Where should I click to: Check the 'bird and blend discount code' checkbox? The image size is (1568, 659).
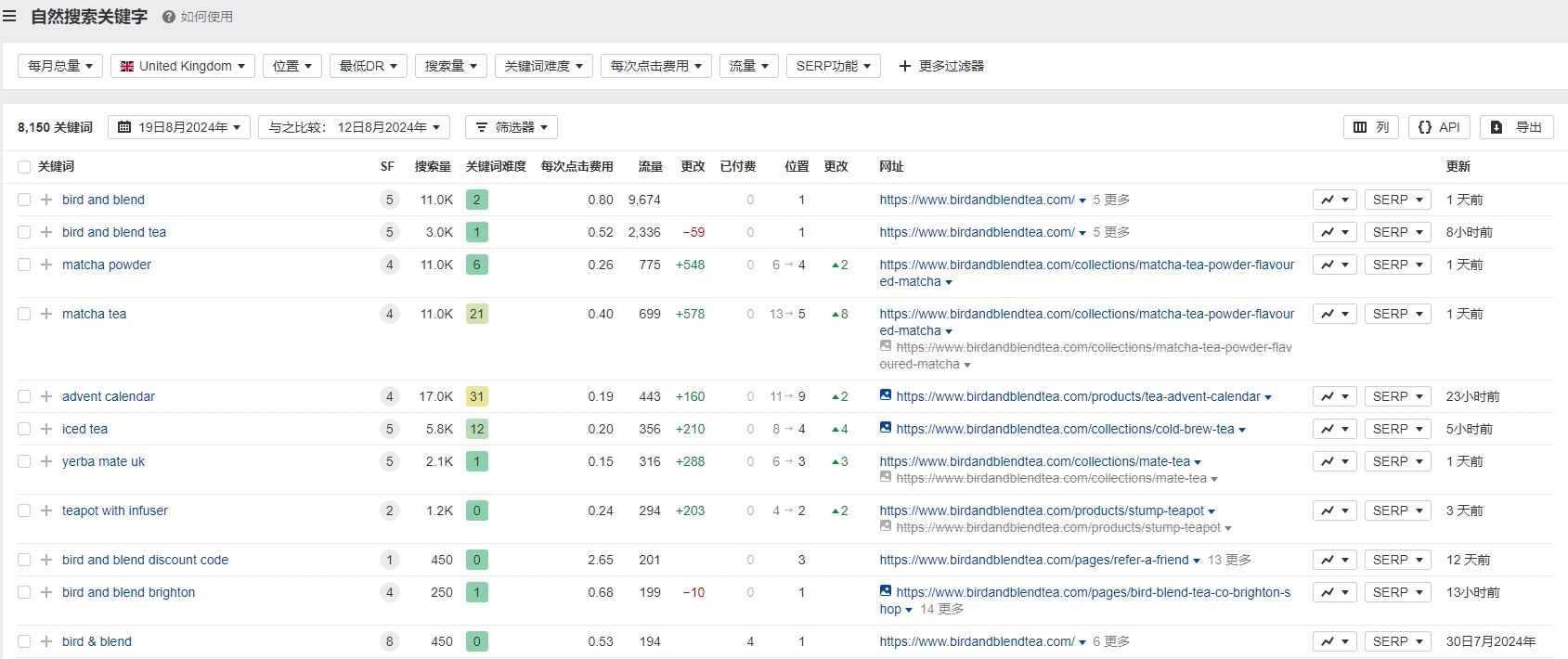[24, 560]
